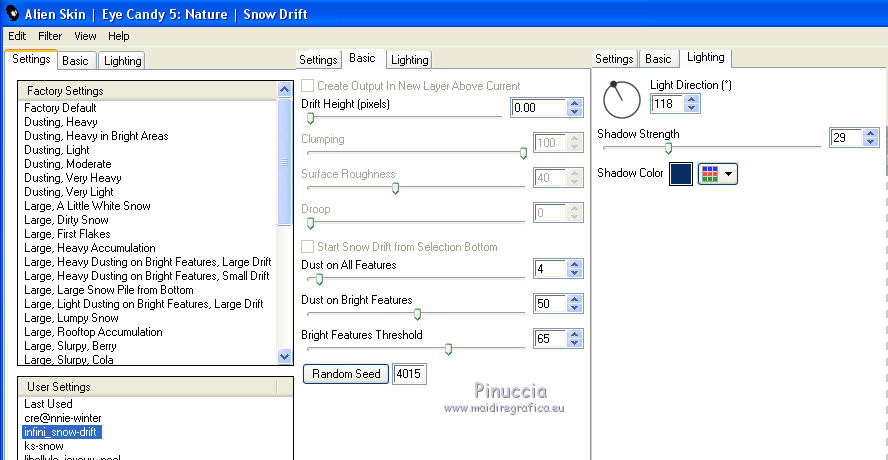Select the cre@nnie-winter user setting
Viewport: 888px width, 460px height.
point(62,418)
